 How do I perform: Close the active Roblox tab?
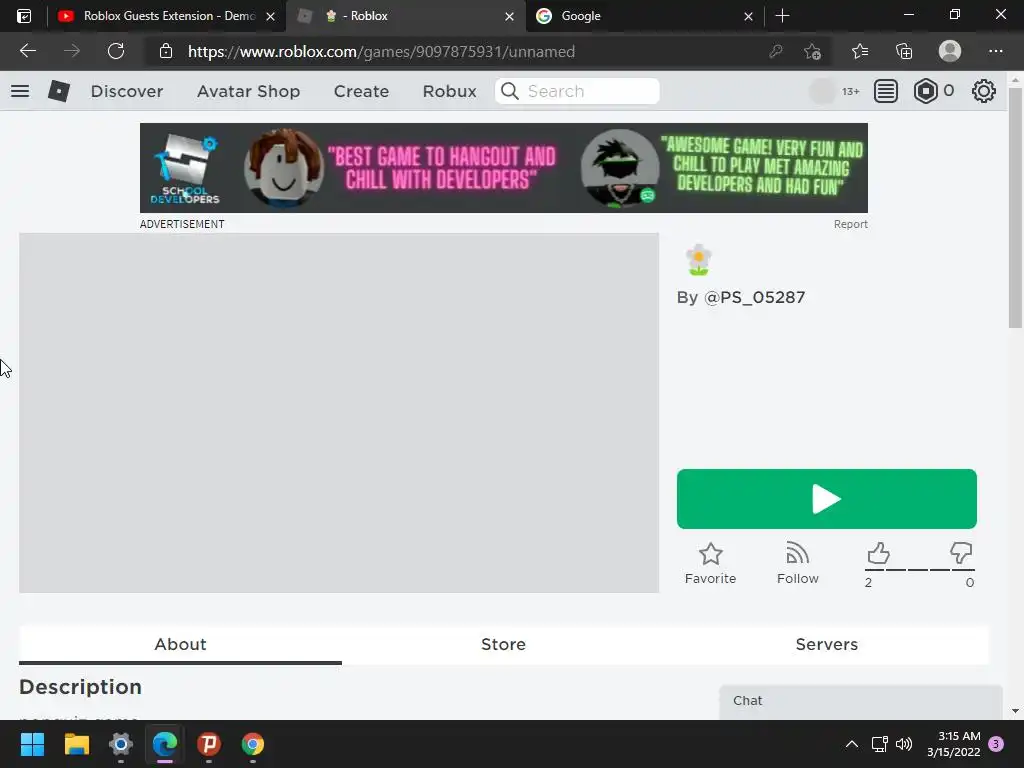point(509,16)
